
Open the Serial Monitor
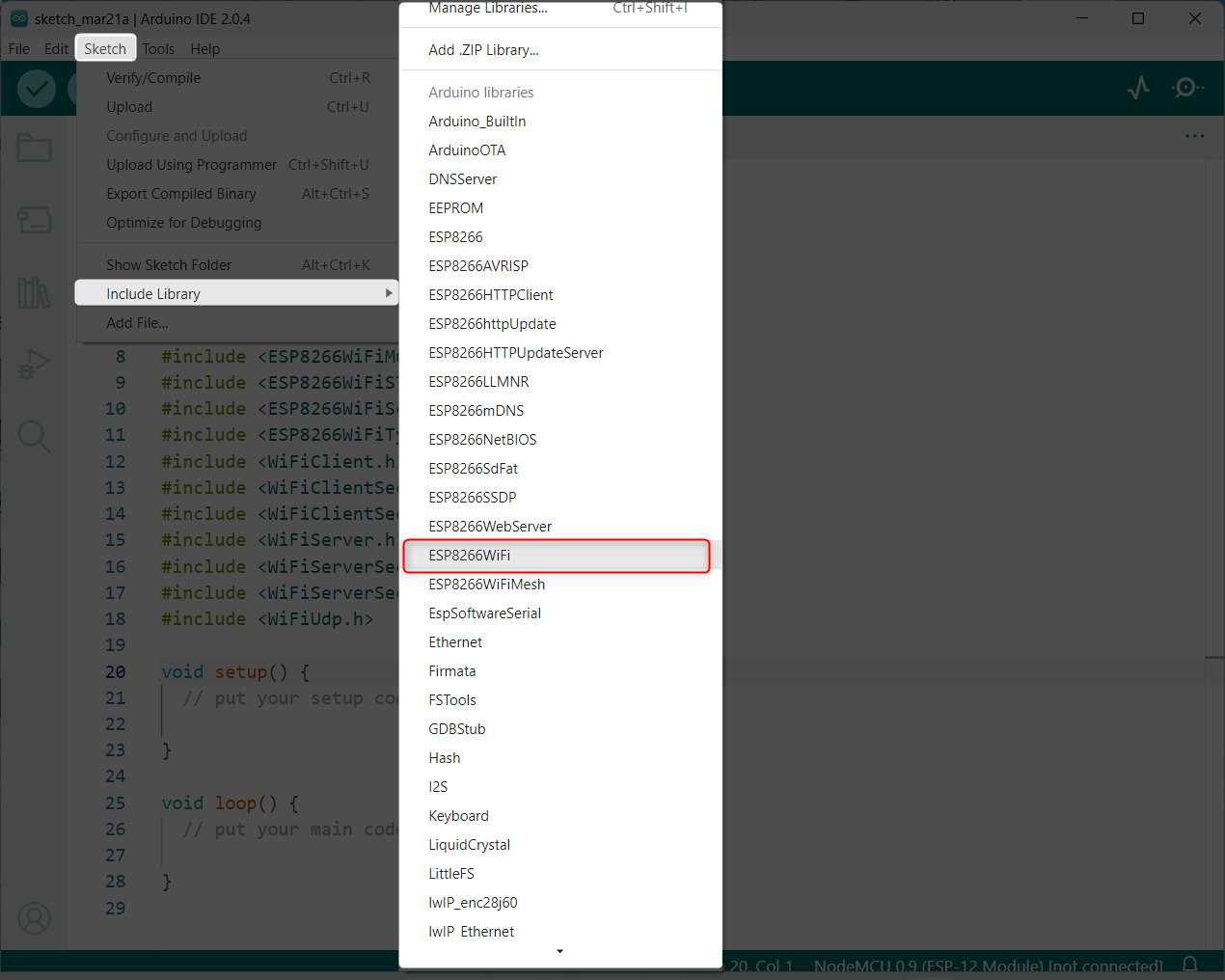[x=1187, y=89]
